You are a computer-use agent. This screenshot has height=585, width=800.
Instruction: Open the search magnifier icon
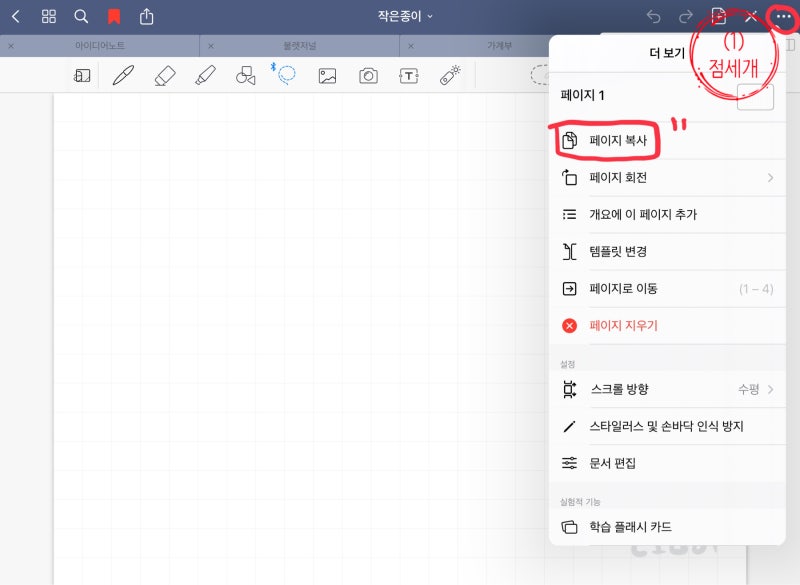click(81, 16)
